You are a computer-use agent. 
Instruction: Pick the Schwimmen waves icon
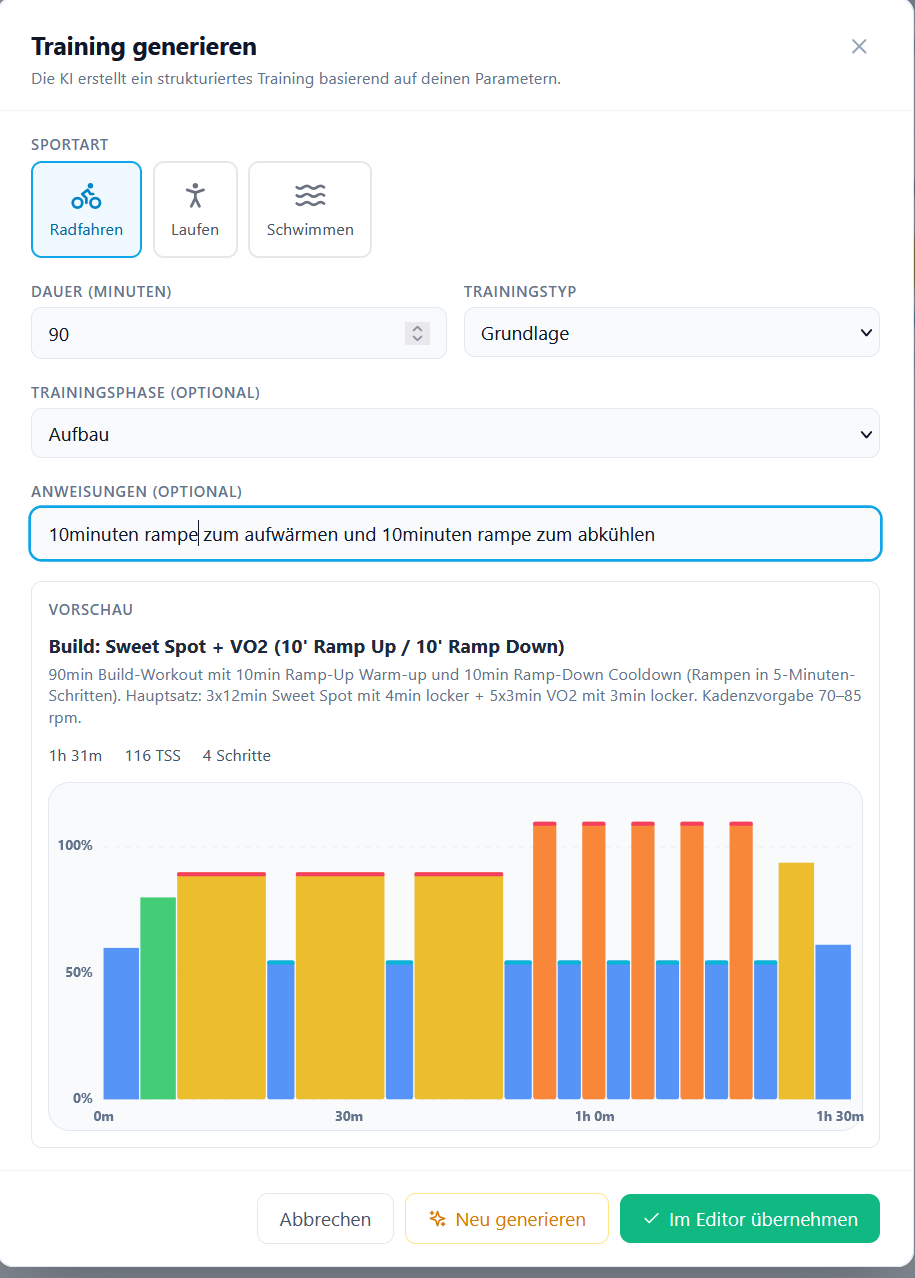(x=310, y=195)
